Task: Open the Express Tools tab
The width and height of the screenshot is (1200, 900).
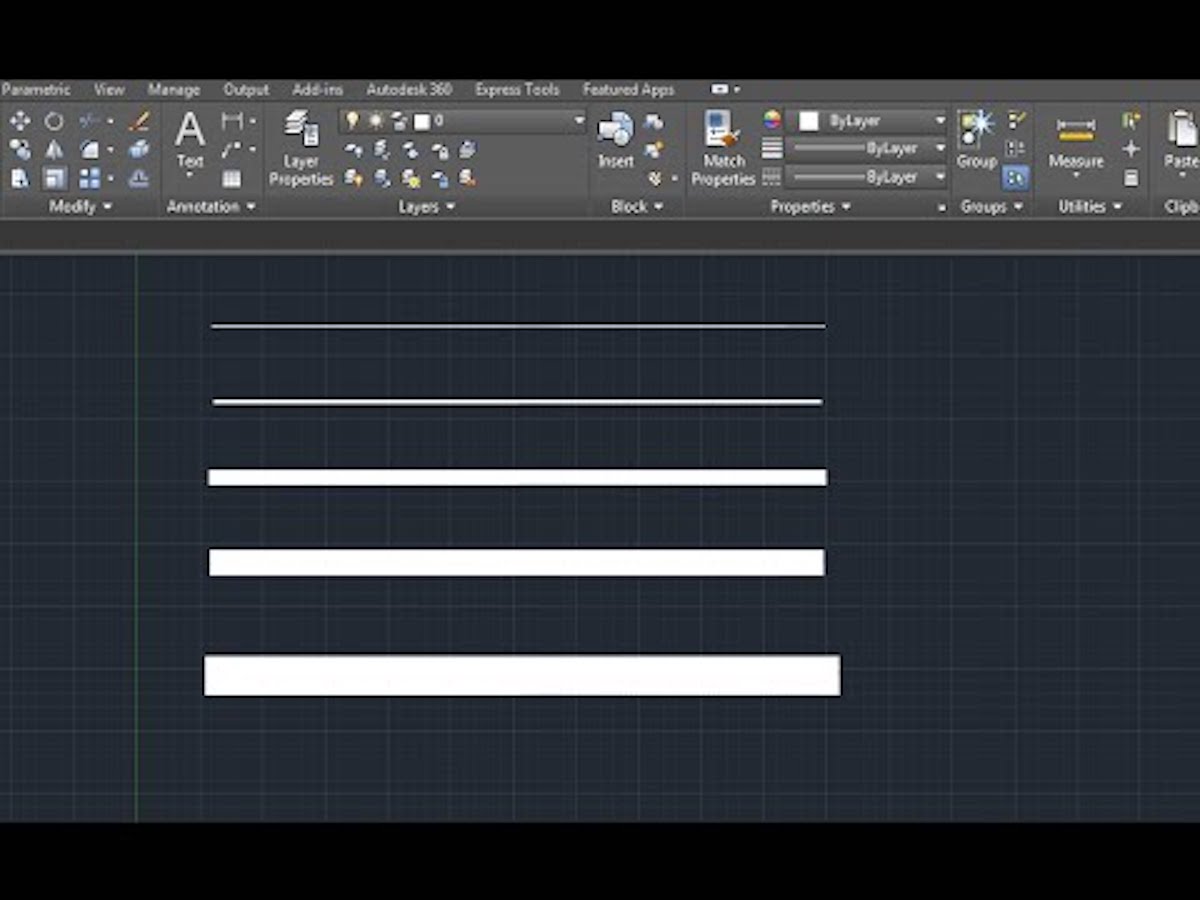Action: pos(517,89)
